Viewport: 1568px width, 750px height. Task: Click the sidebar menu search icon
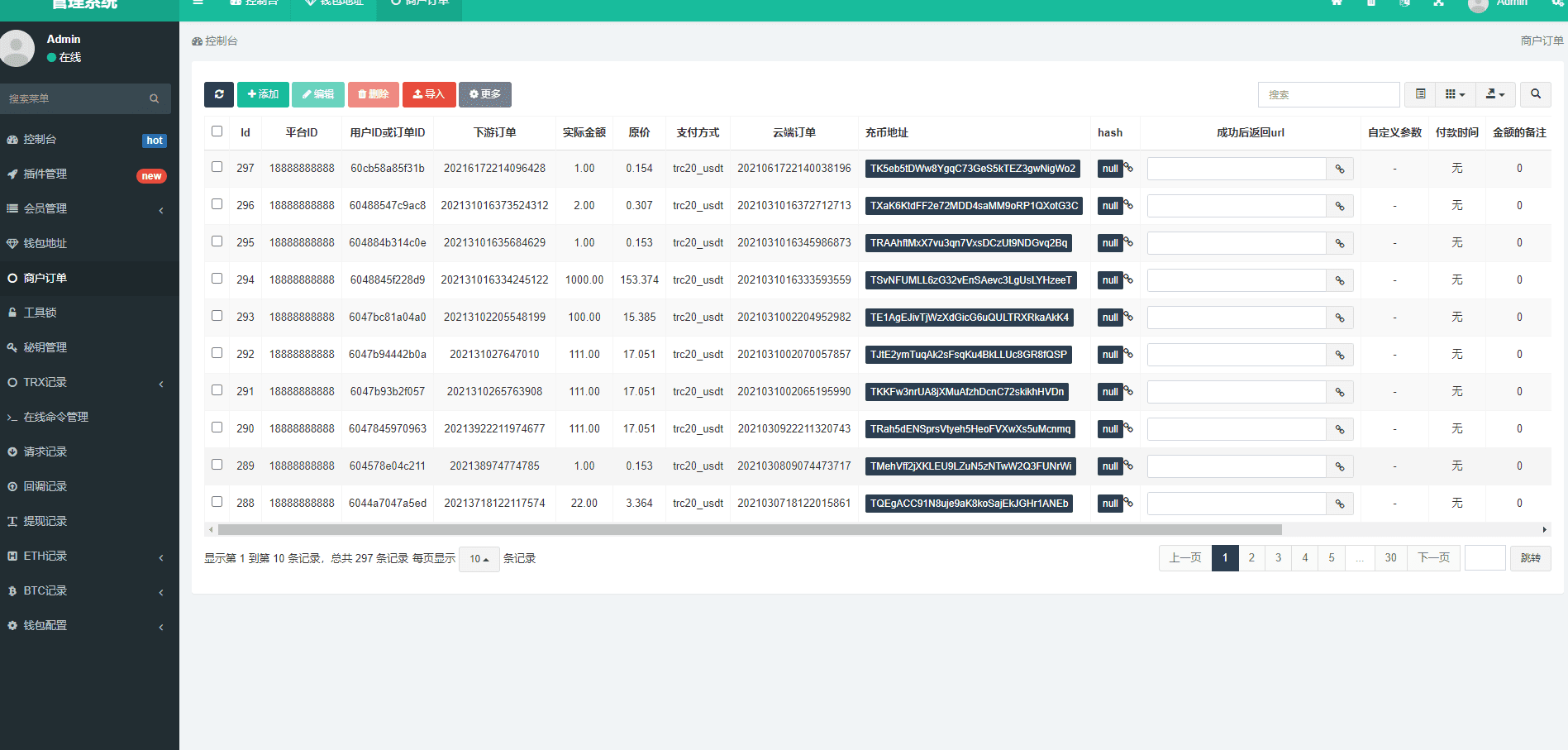click(154, 98)
